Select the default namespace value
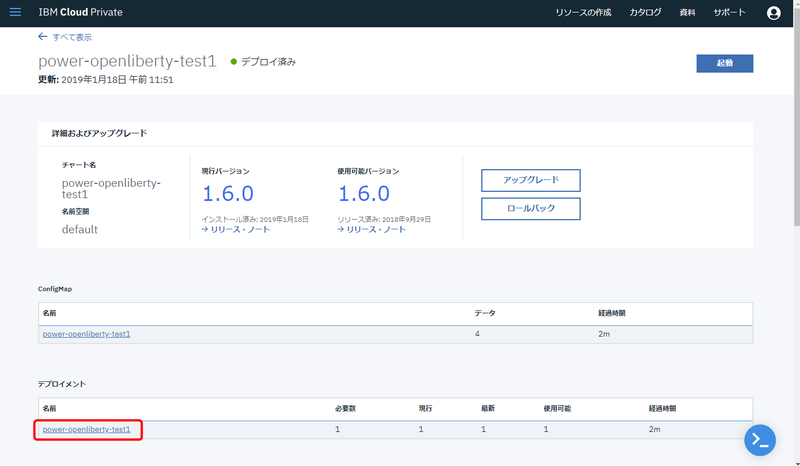 (x=80, y=230)
